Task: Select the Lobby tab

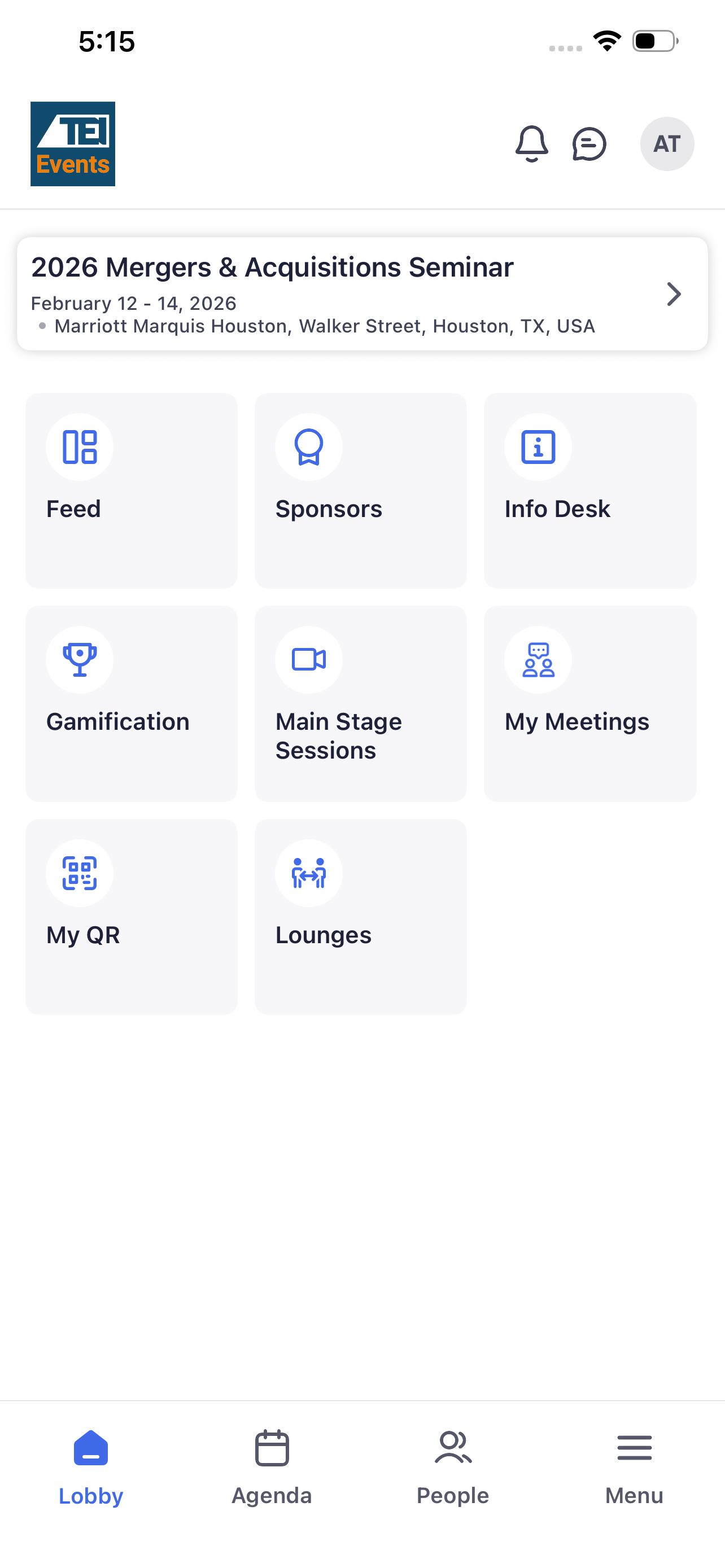Action: coord(91,1468)
